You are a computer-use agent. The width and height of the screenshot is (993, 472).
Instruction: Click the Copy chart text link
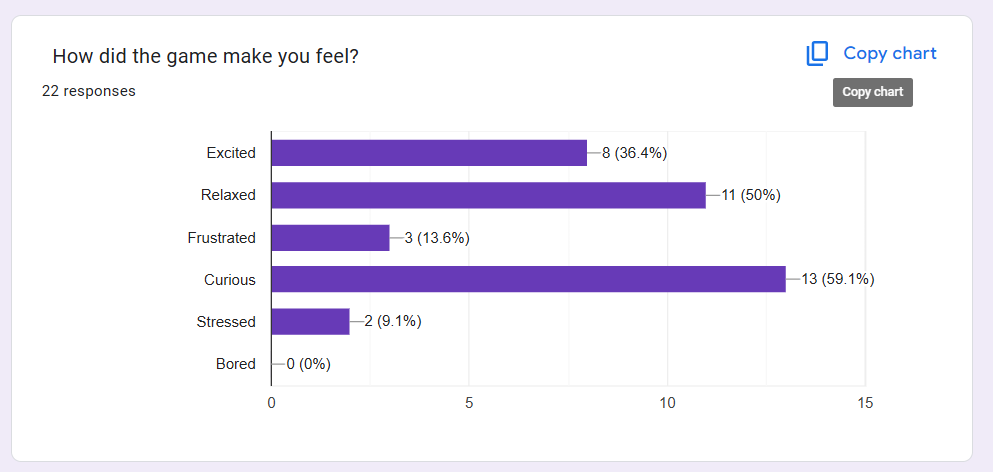click(889, 54)
